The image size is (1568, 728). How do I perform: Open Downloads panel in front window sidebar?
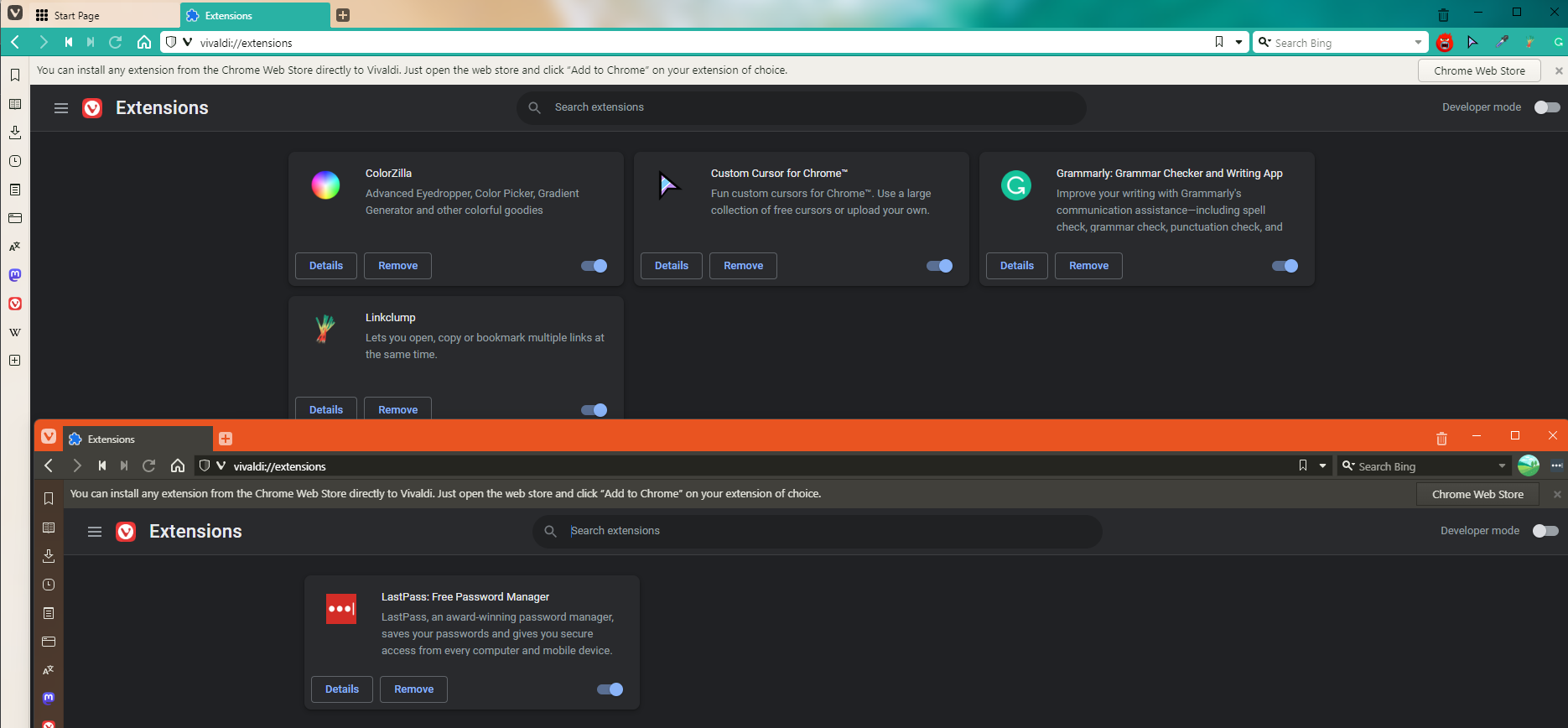(x=49, y=556)
